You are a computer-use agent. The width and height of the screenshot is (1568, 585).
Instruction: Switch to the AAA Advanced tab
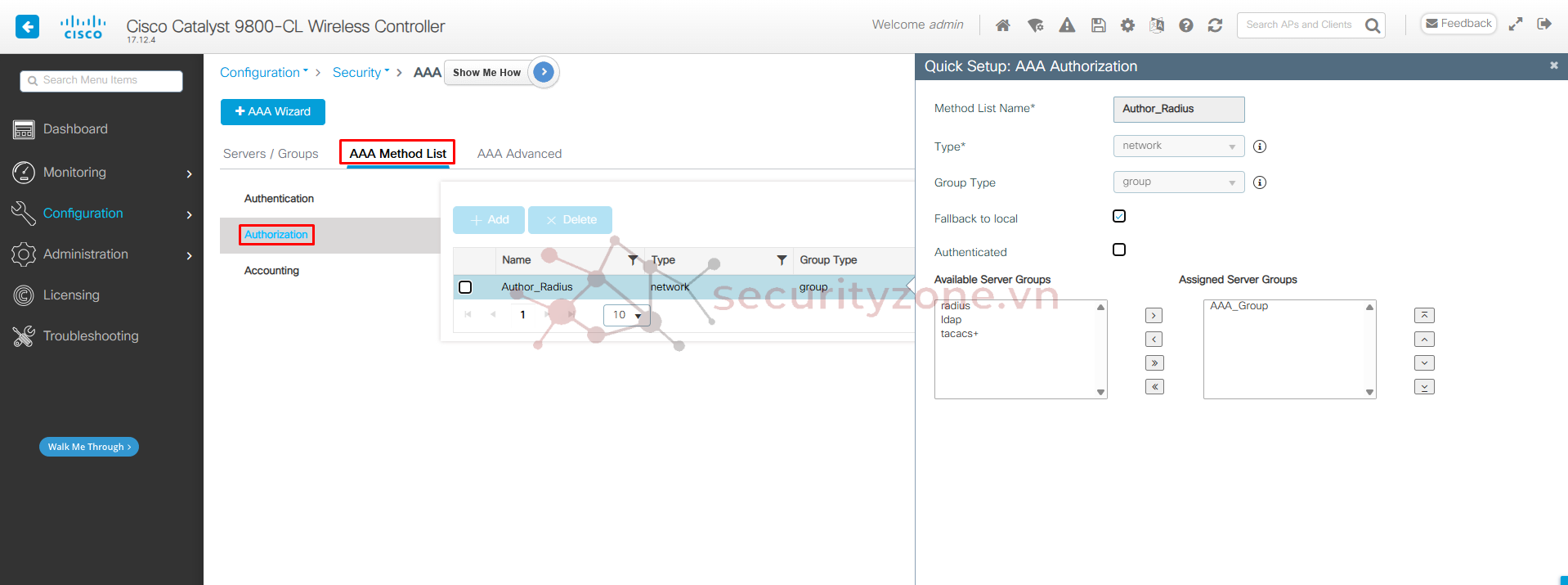coord(519,154)
